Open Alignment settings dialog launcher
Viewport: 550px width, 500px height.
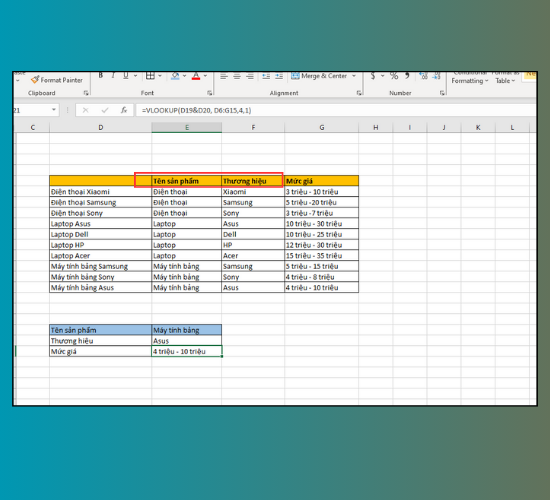pyautogui.click(x=359, y=93)
